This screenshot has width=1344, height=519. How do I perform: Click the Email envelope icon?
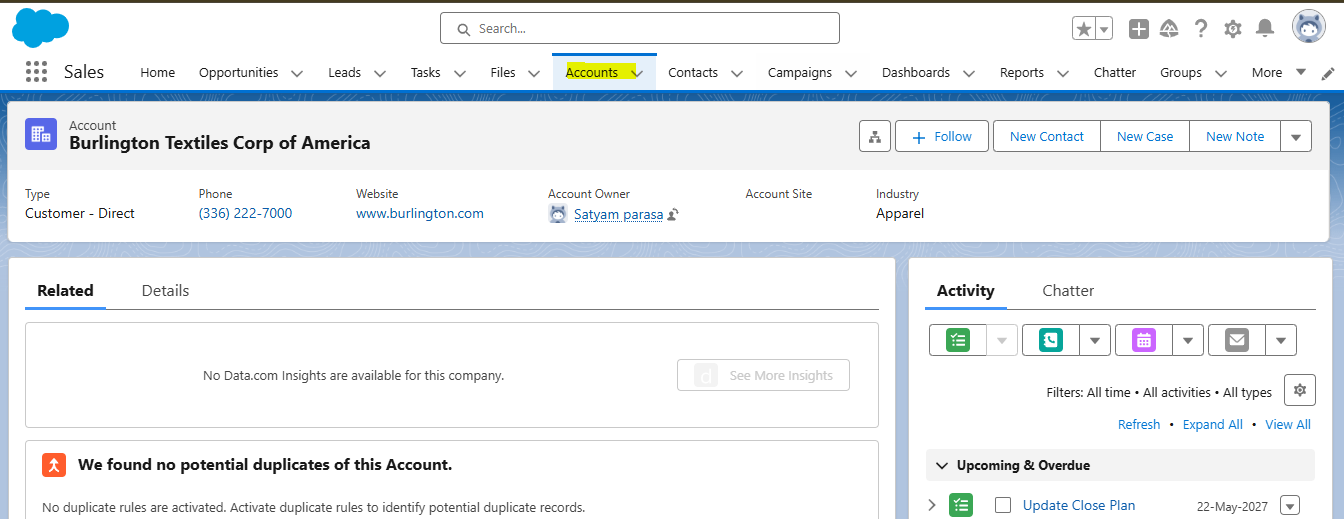(x=1237, y=340)
